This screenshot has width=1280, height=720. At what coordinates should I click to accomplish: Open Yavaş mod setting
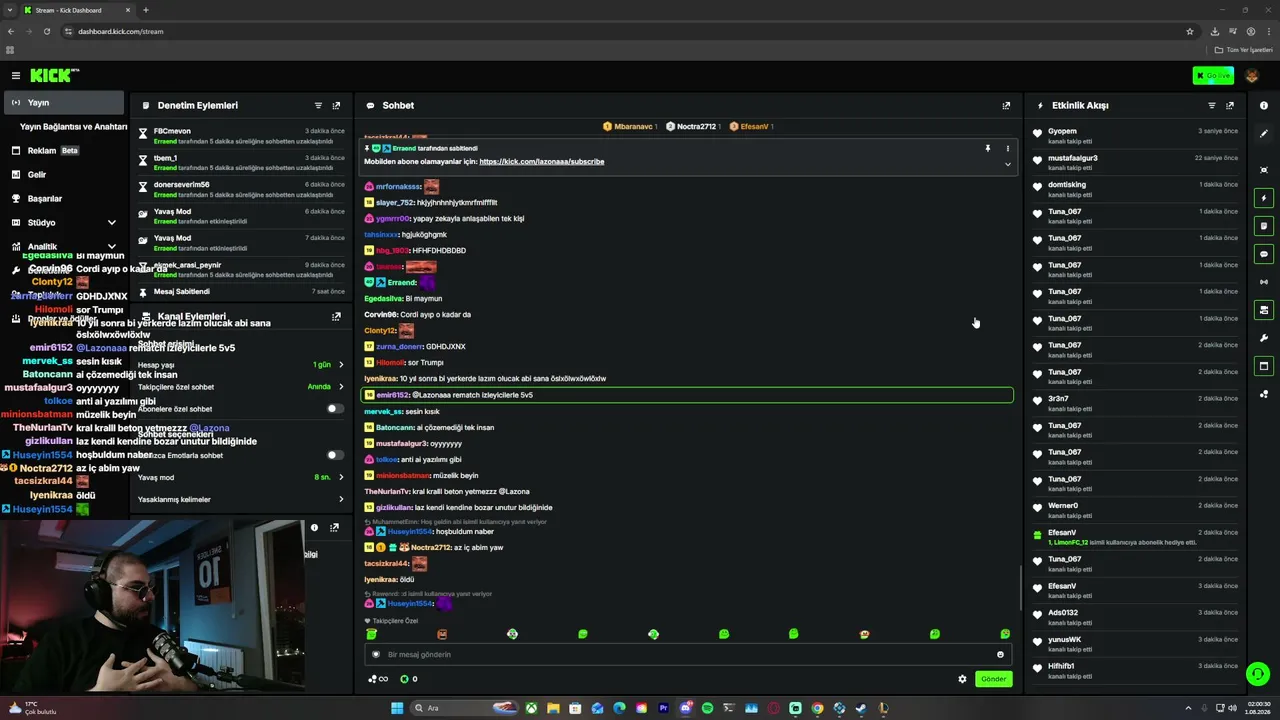[240, 477]
